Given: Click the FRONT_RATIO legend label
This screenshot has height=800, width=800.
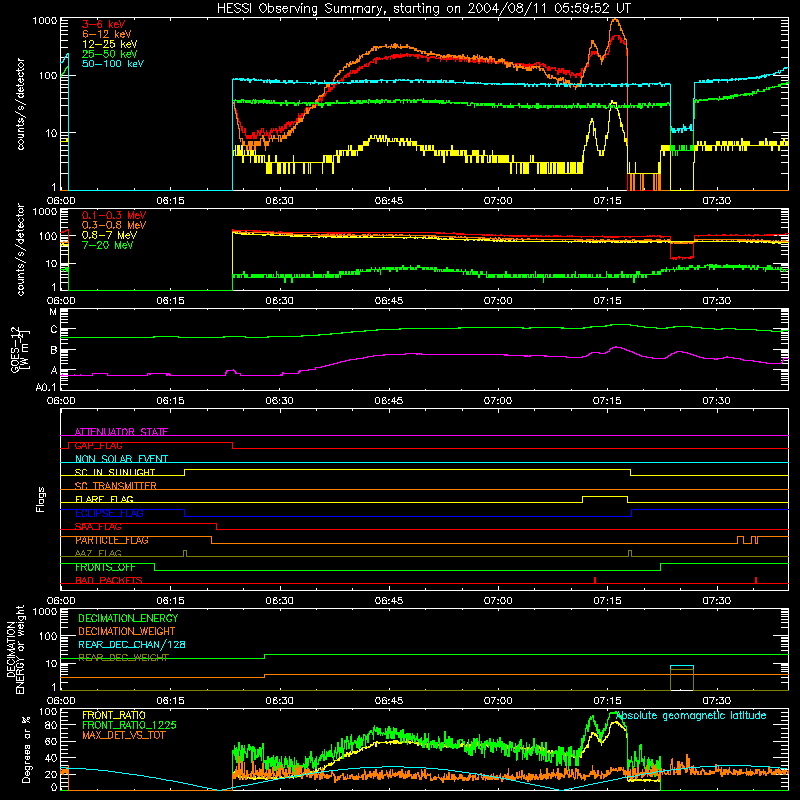Looking at the screenshot, I should click(x=114, y=715).
